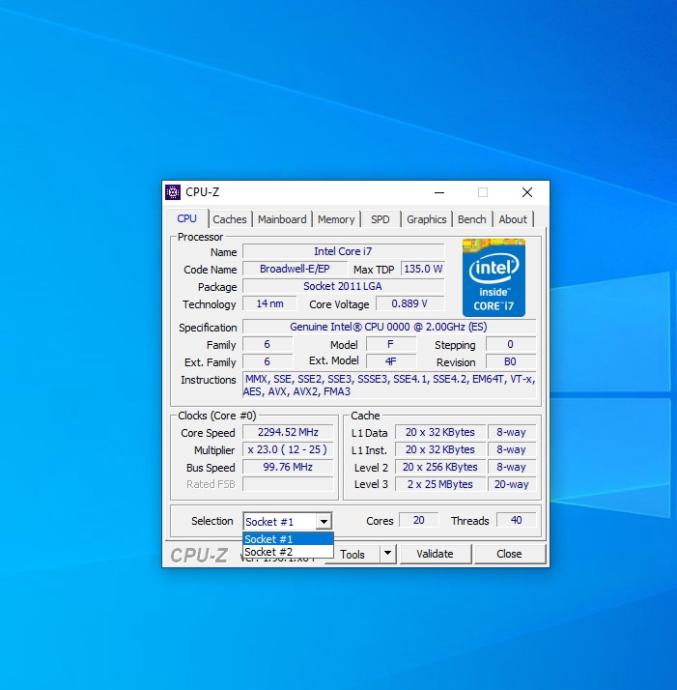Collapse the Selection combo box arrow
This screenshot has width=677, height=690.
click(x=323, y=521)
